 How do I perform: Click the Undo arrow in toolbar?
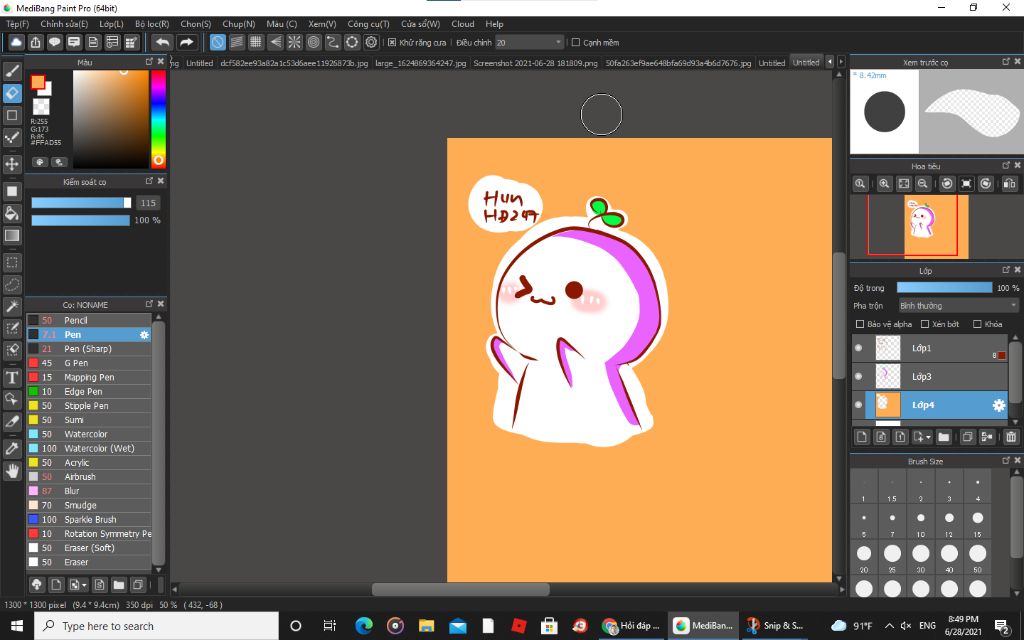coord(162,42)
